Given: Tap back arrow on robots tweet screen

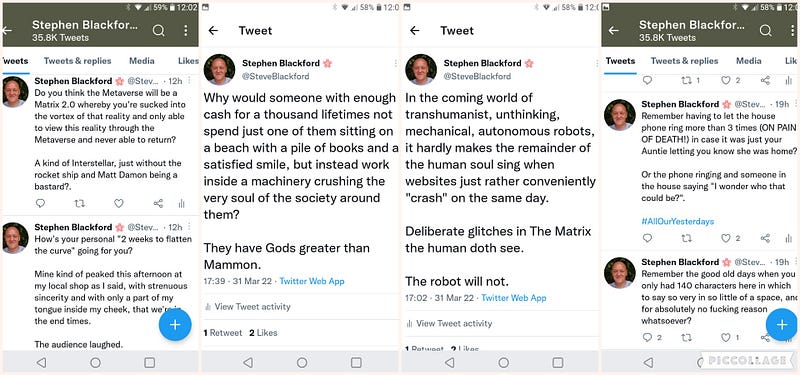Looking at the screenshot, I should pos(415,31).
